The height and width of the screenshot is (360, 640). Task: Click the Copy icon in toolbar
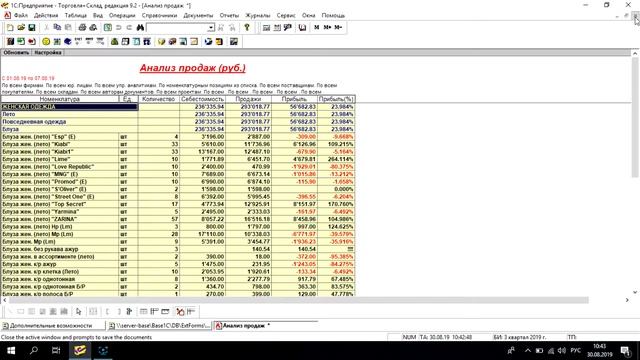coord(57,27)
